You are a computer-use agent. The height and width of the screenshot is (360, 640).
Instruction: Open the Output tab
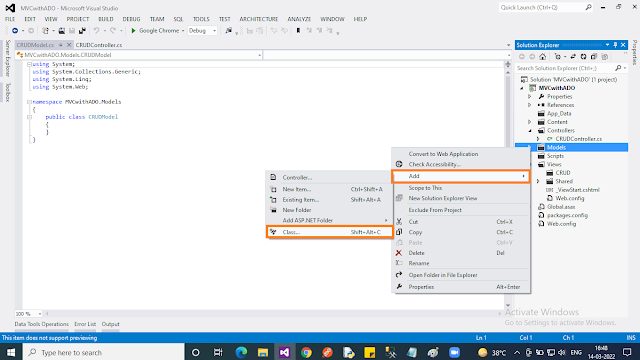click(x=111, y=324)
